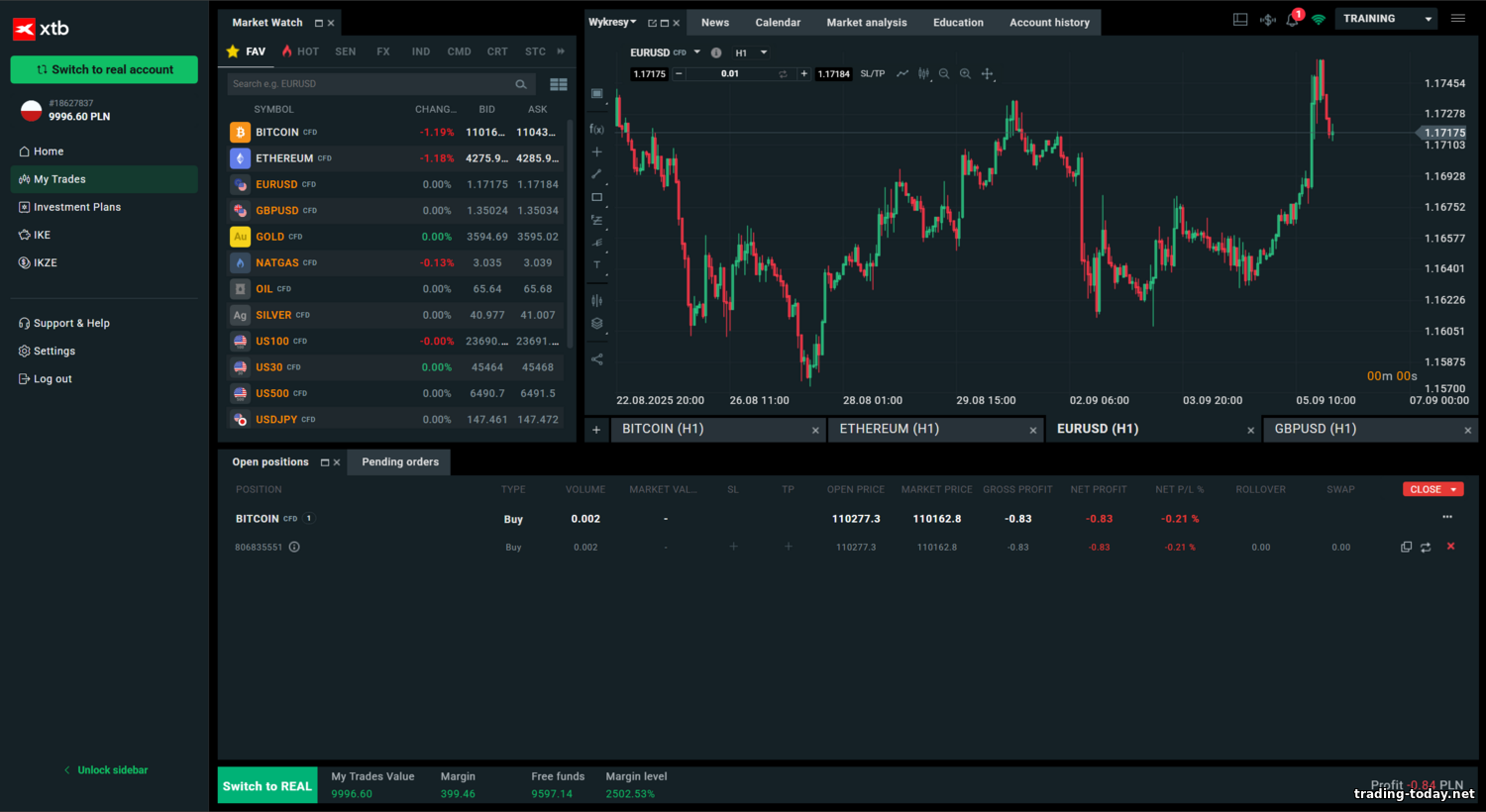Viewport: 1486px width, 812px height.
Task: Toggle market watch list view layout
Action: click(559, 84)
